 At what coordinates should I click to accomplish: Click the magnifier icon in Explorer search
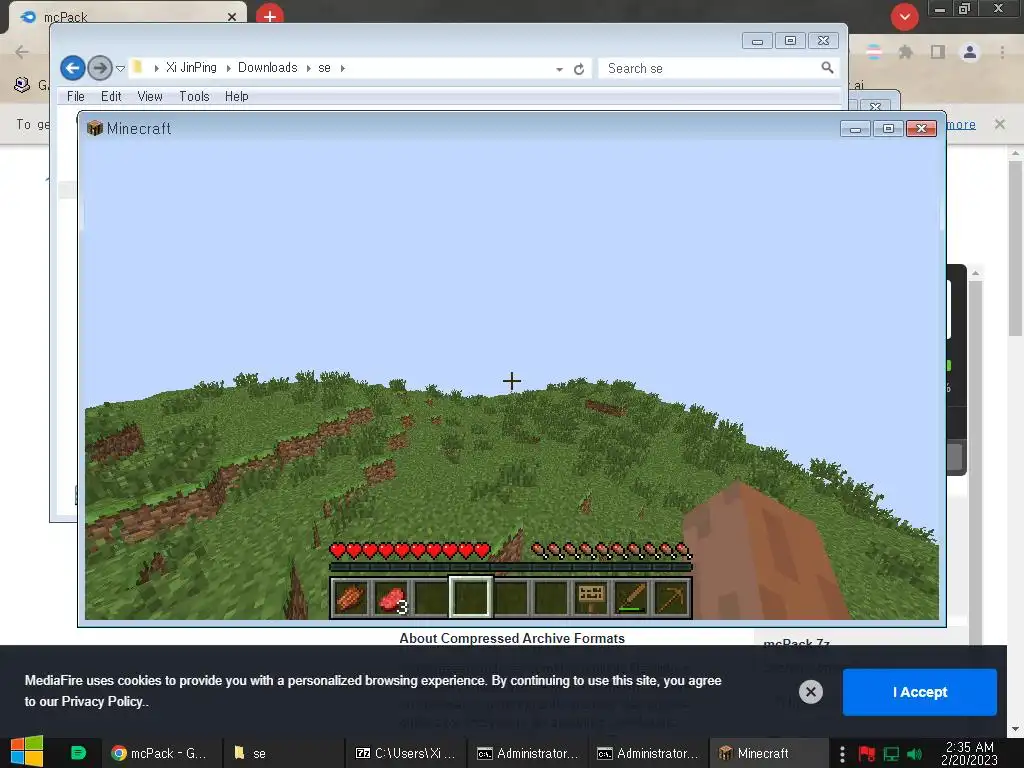pyautogui.click(x=827, y=67)
